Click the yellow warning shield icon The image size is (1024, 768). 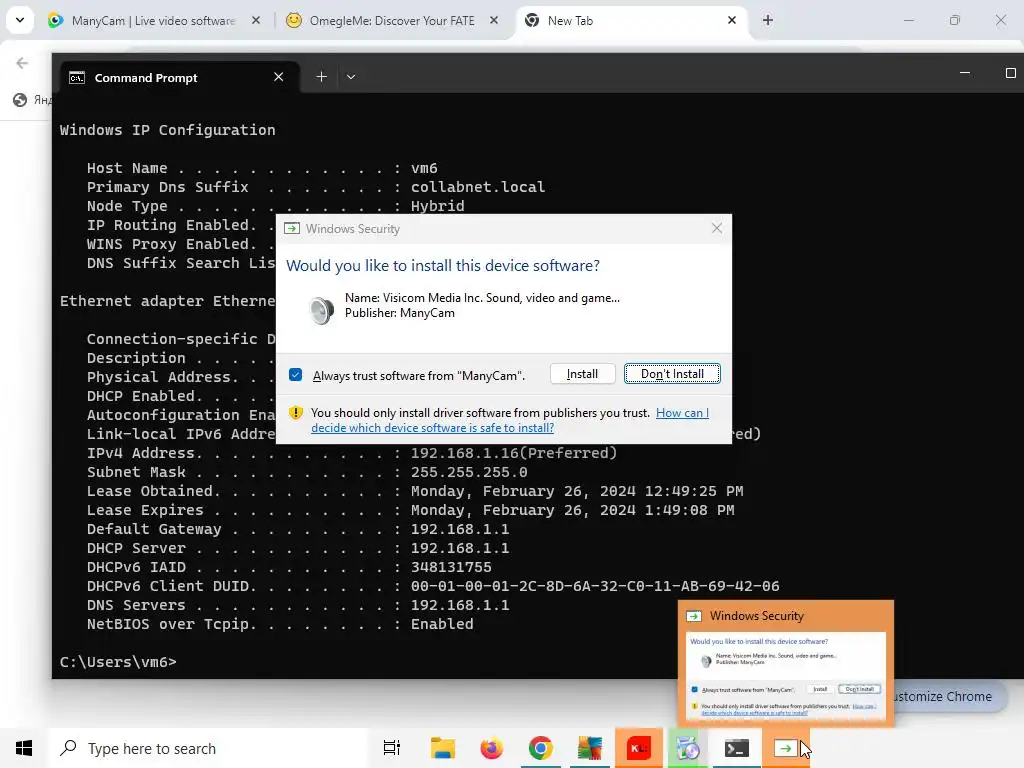296,413
